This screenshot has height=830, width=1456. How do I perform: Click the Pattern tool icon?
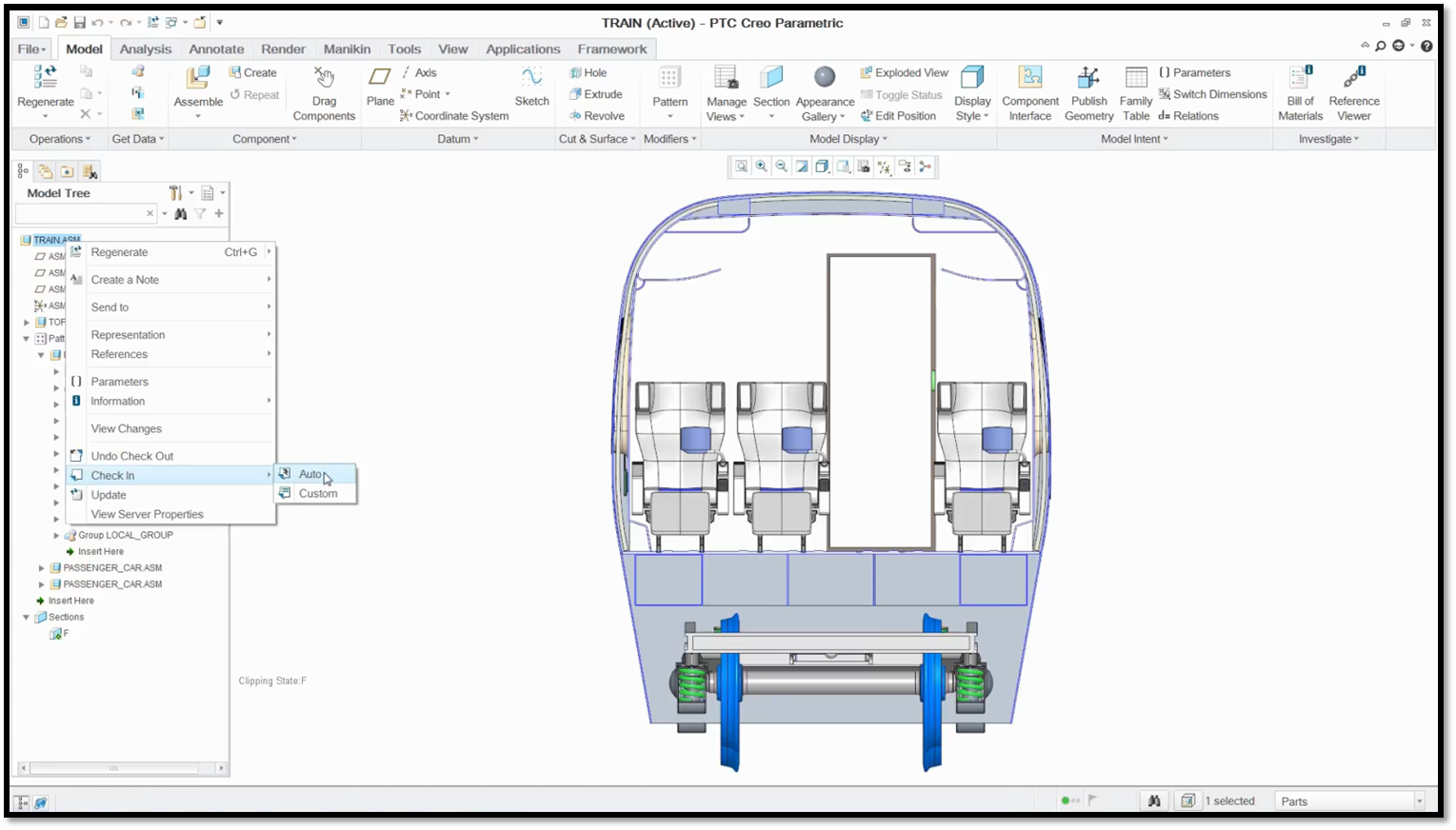[669, 77]
